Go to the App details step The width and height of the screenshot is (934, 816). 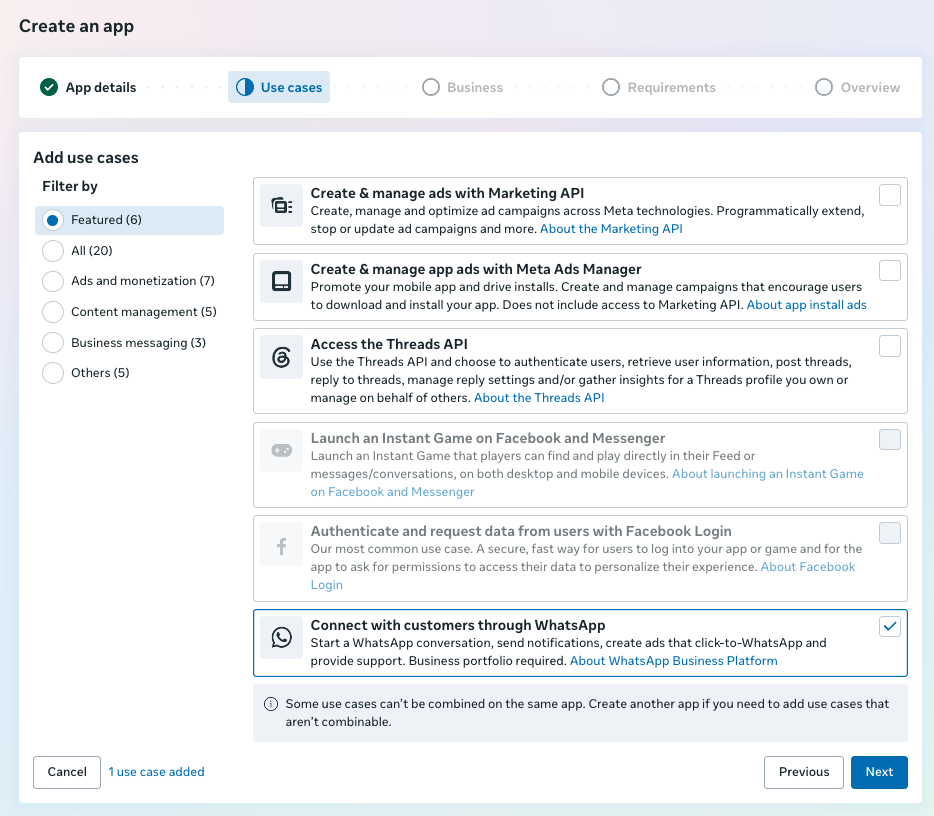[88, 88]
